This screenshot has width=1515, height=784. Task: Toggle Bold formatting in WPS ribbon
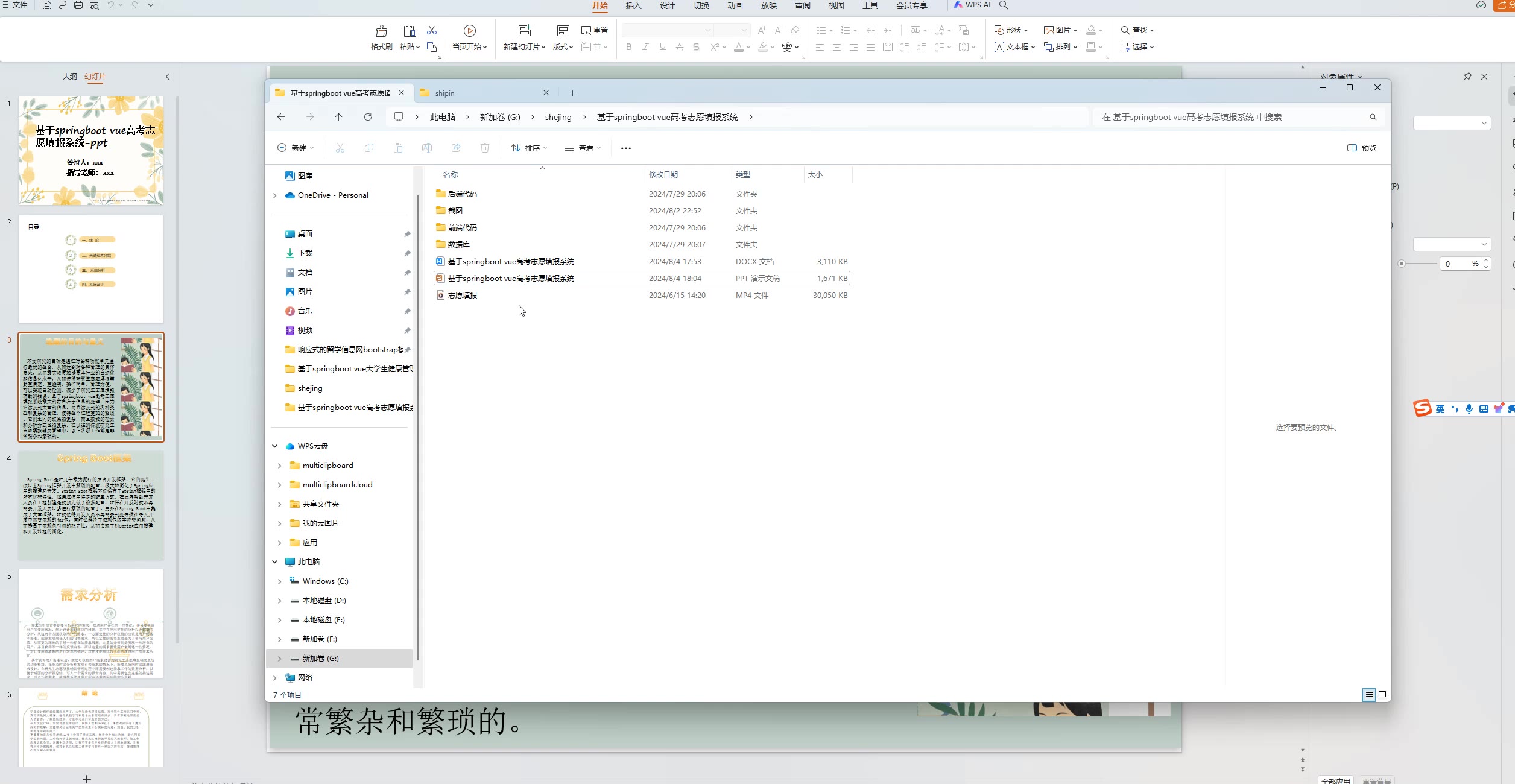pos(629,47)
